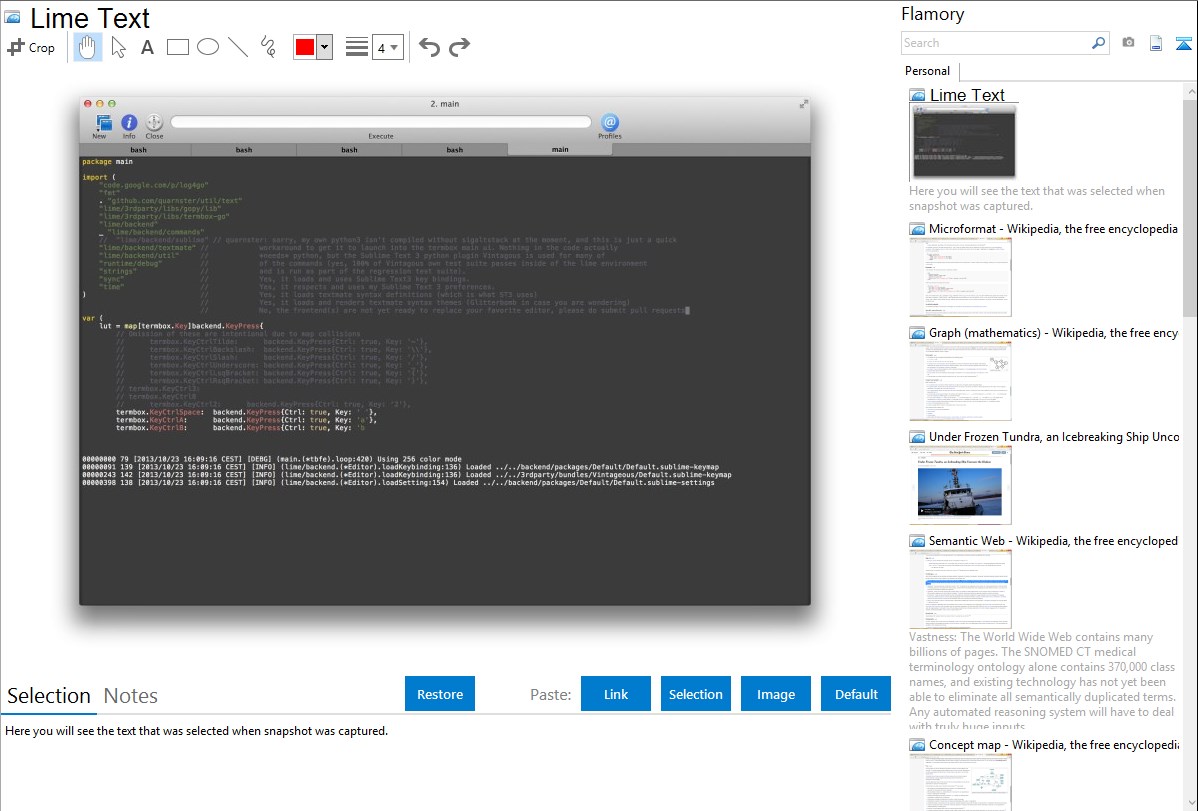
Task: Click the fullscreen arrows icon in terminal window
Action: tap(803, 104)
